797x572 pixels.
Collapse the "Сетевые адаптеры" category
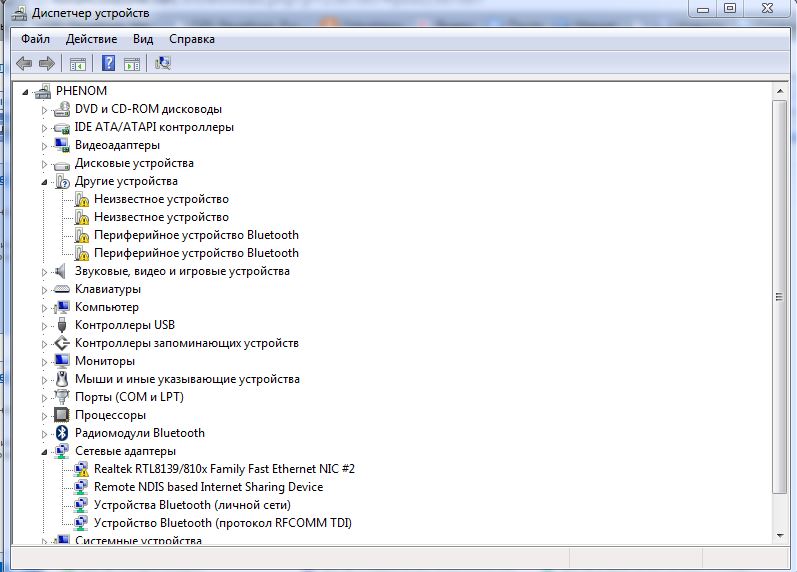[44, 452]
